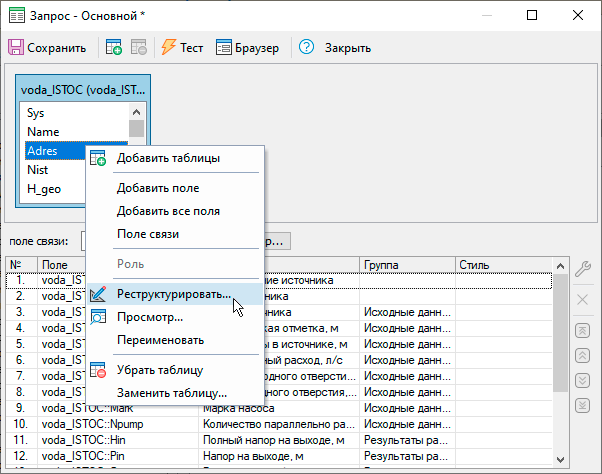
Task: Move field to top with double-up arrow
Action: click(584, 331)
